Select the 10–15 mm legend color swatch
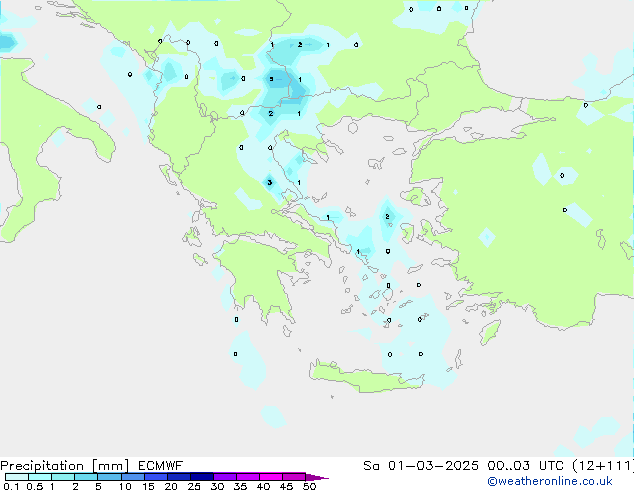 coord(132,477)
